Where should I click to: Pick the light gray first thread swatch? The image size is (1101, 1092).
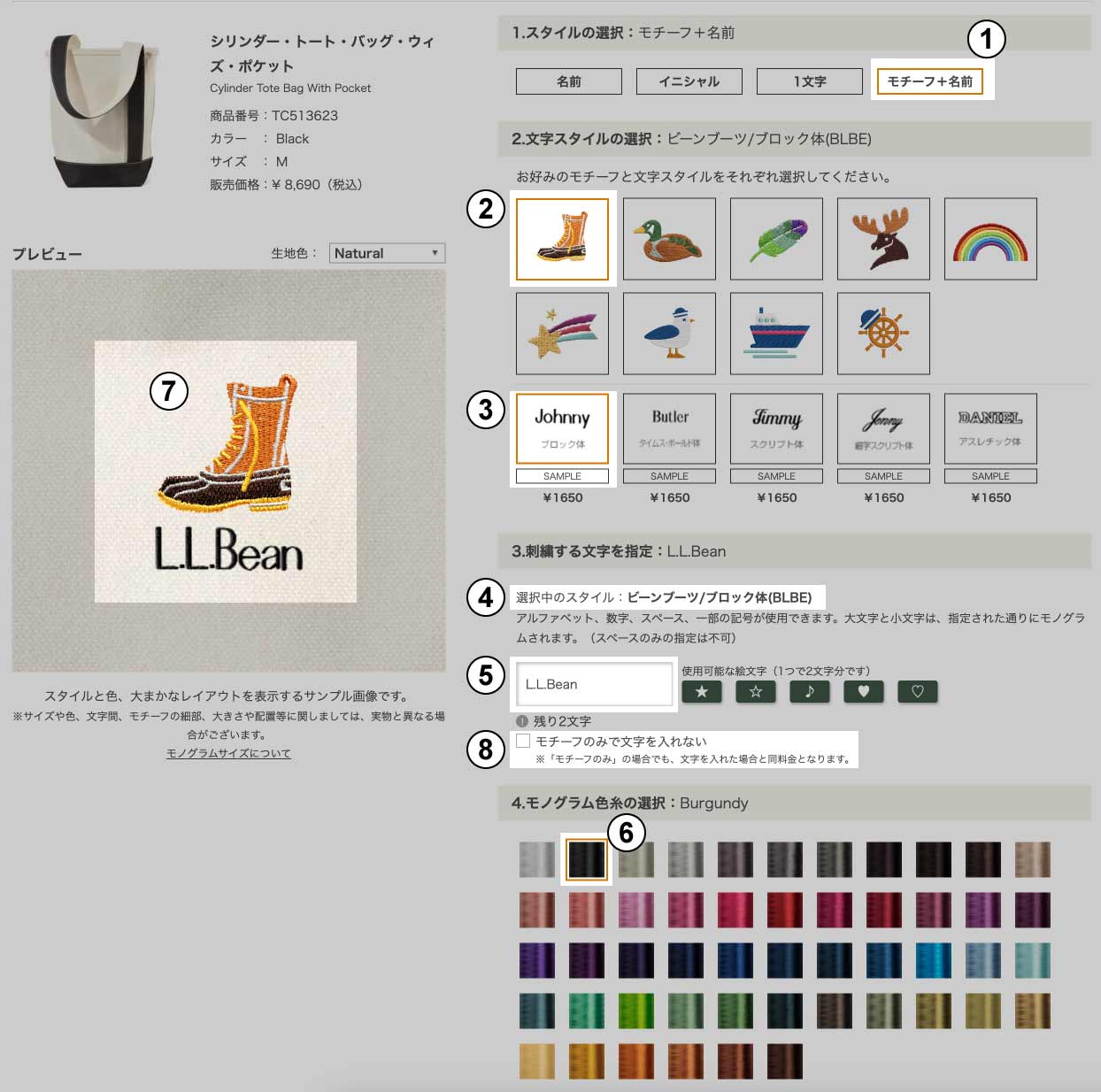pos(536,859)
